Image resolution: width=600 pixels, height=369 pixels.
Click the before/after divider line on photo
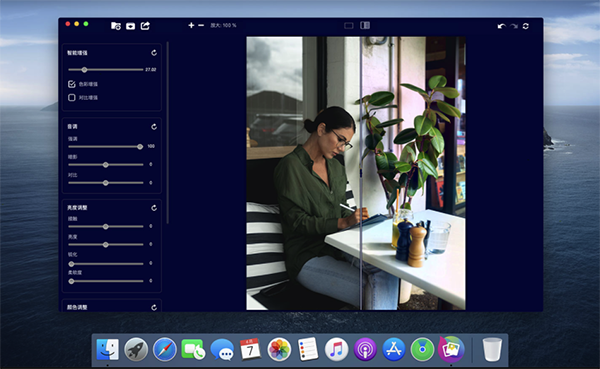360,173
